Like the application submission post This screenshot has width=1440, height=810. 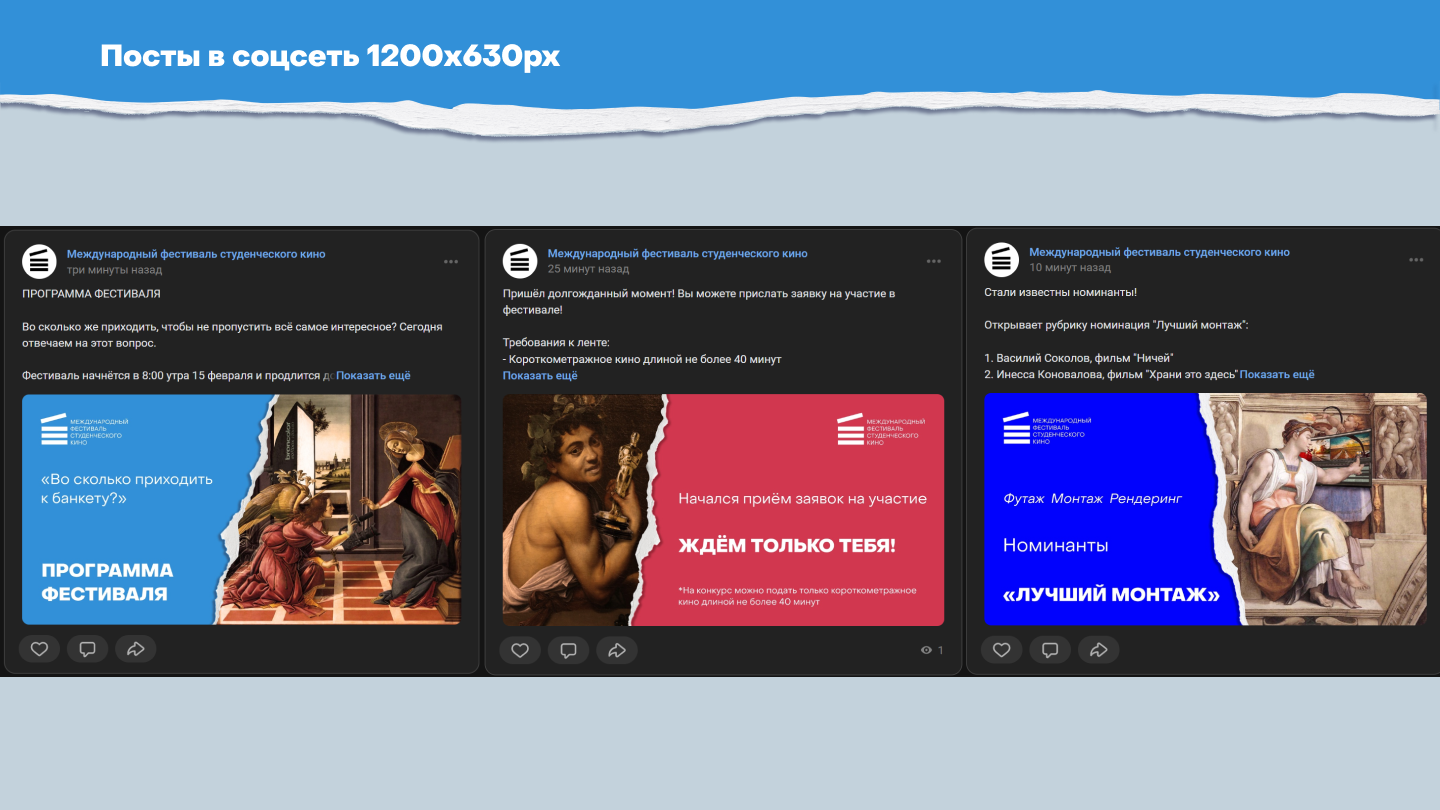[520, 650]
